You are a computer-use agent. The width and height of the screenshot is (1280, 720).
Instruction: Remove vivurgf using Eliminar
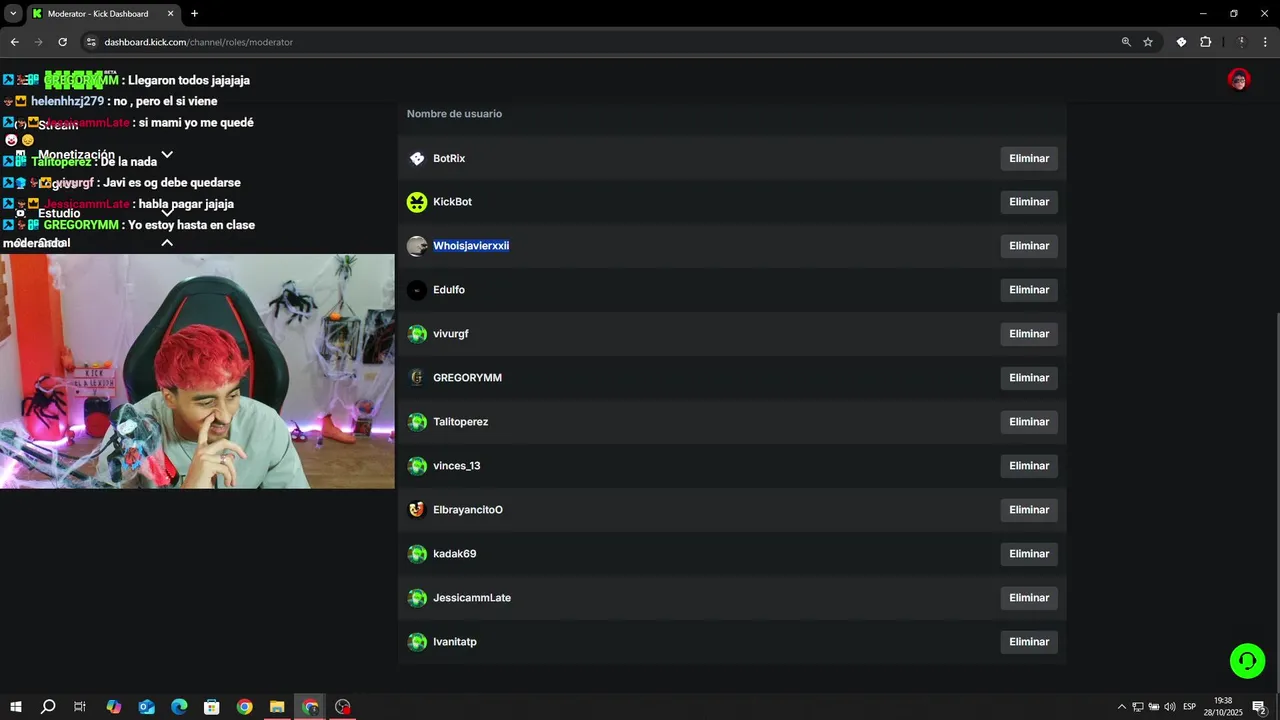tap(1029, 334)
